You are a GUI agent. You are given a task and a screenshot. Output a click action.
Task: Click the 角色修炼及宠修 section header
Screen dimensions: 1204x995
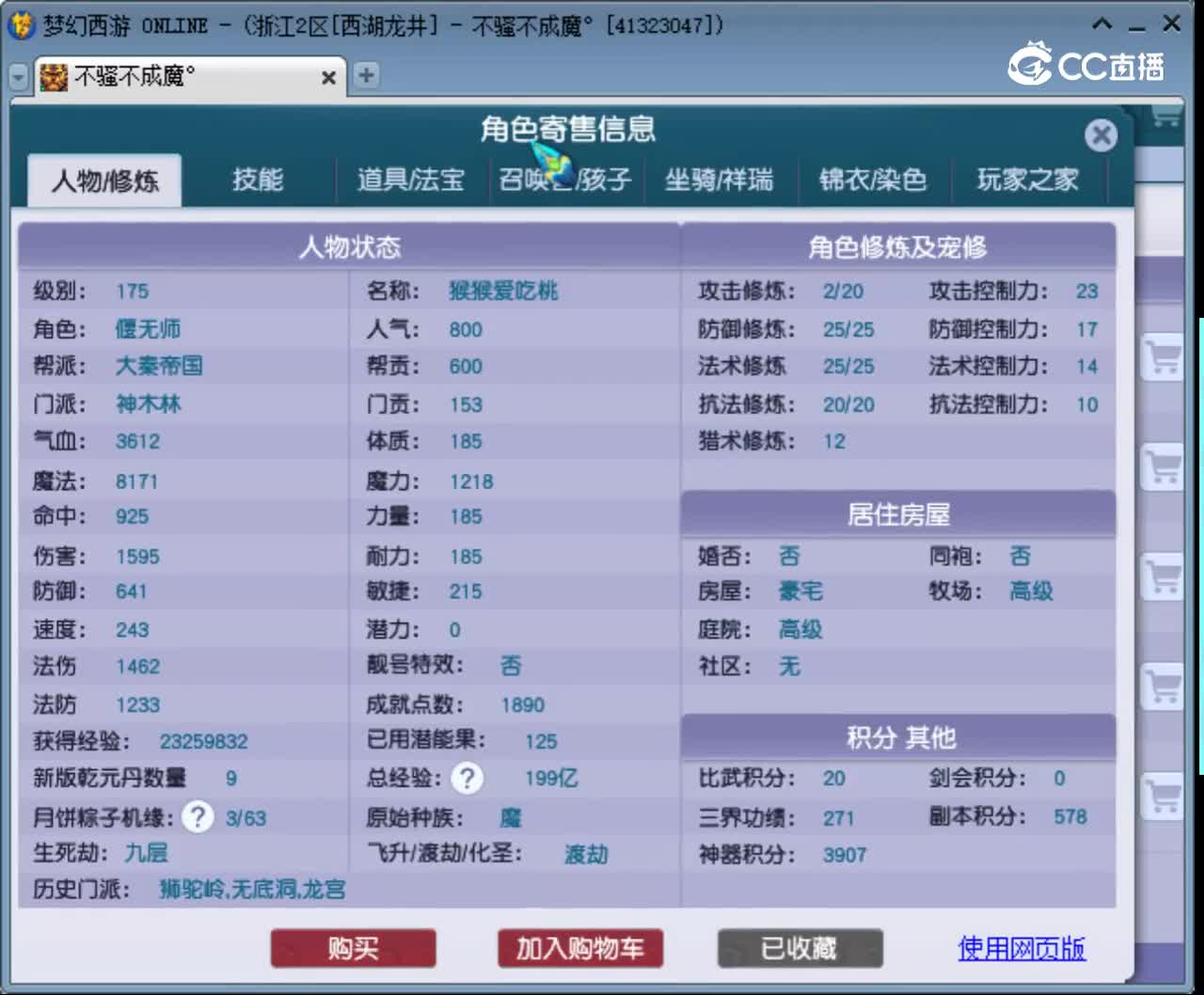click(x=898, y=246)
